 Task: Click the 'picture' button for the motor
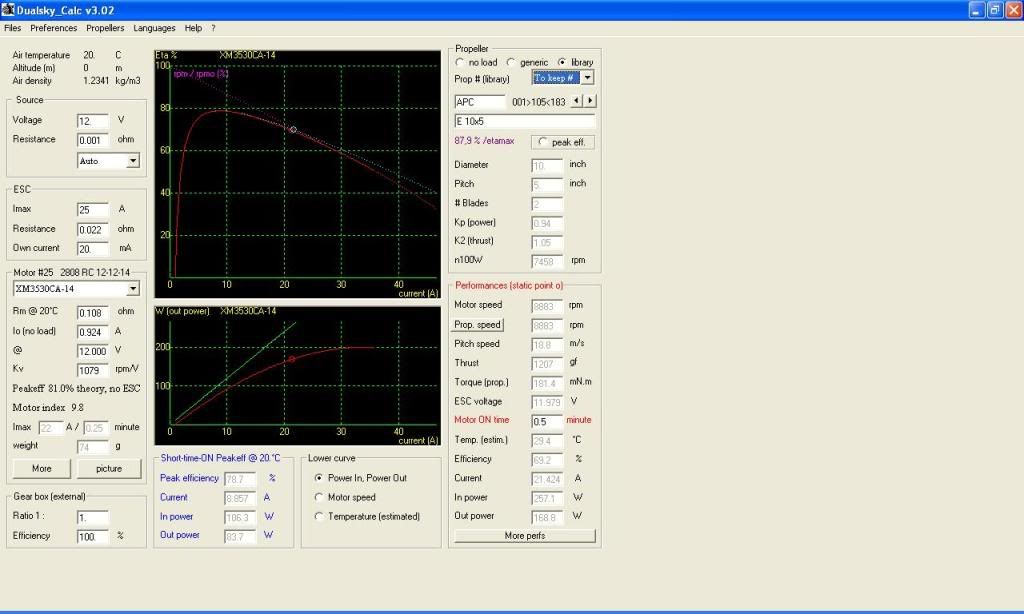tap(108, 468)
